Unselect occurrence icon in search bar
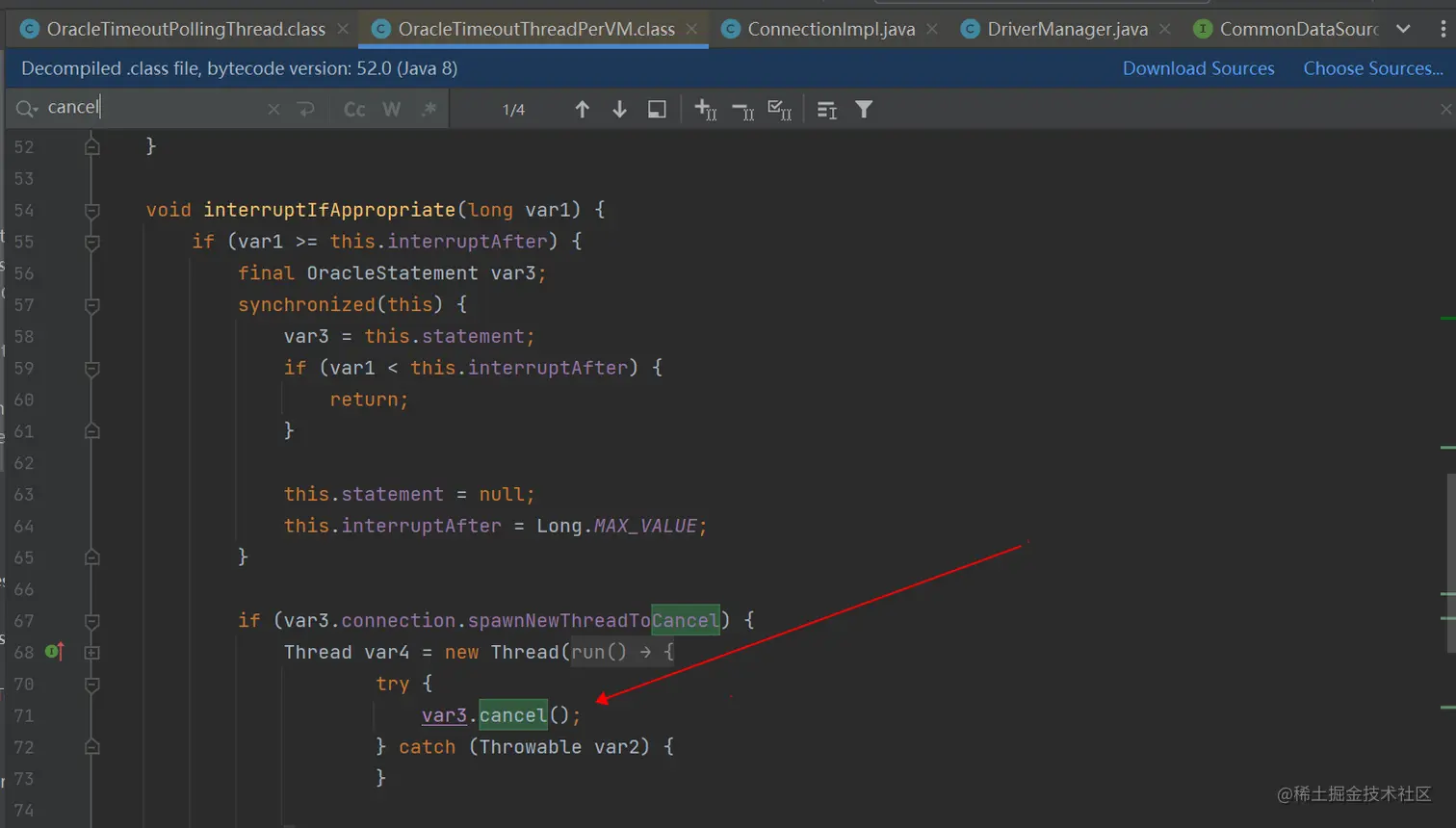1456x828 pixels. tap(742, 111)
